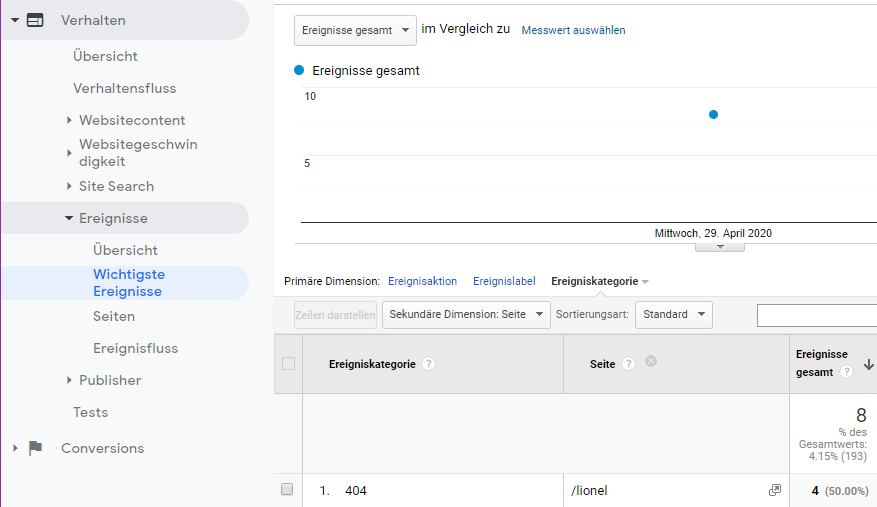Collapse the Verhalten section arrow
Viewport: 877px width, 507px height.
point(15,20)
